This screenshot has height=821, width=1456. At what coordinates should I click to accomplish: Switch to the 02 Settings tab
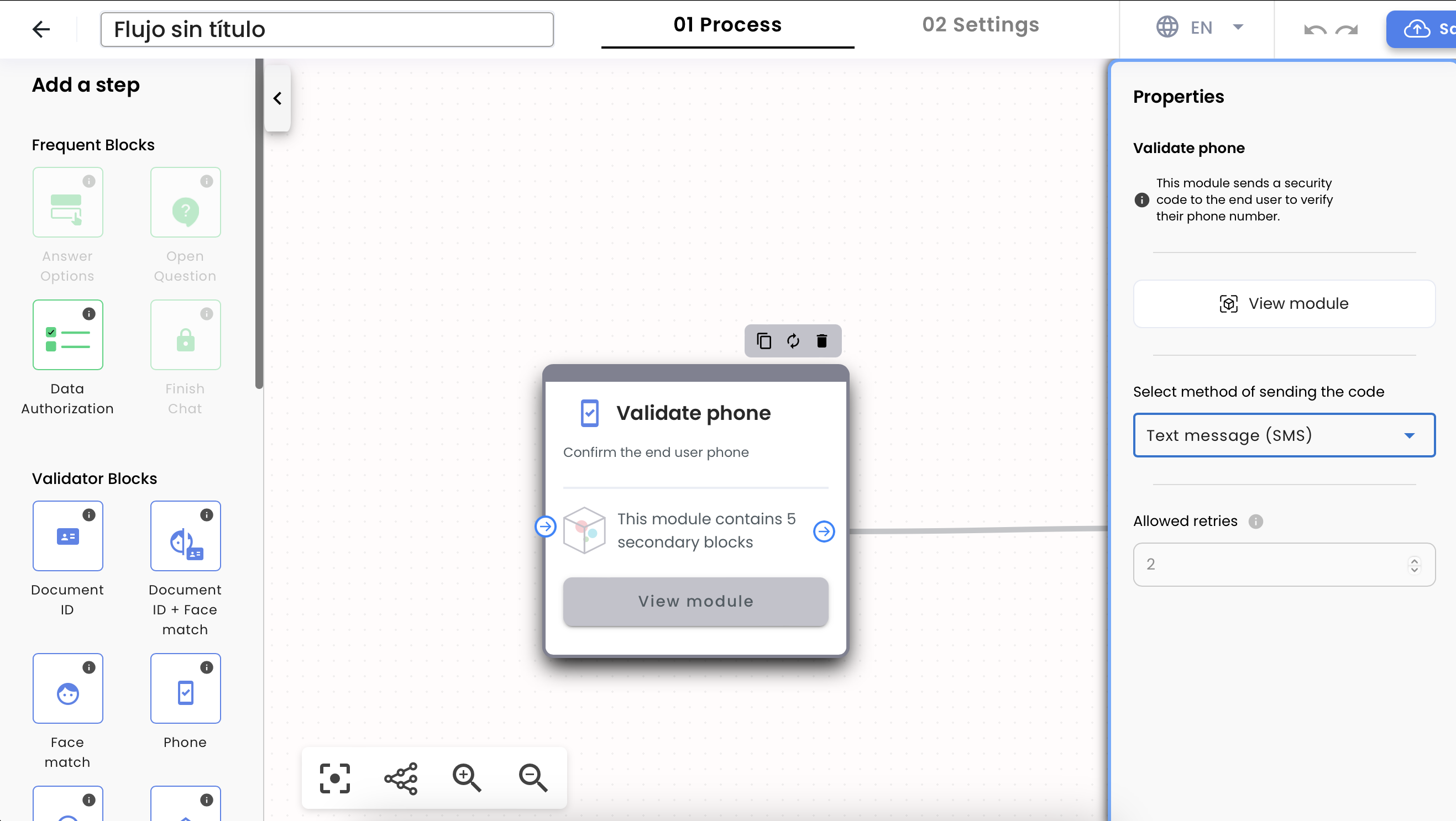tap(980, 25)
